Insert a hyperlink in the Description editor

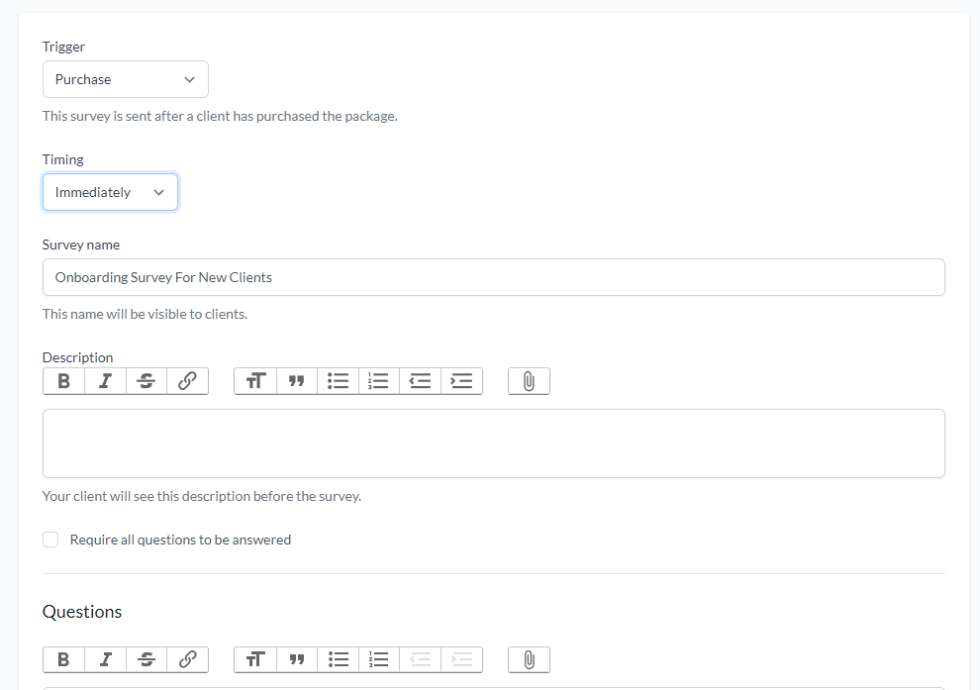[187, 380]
